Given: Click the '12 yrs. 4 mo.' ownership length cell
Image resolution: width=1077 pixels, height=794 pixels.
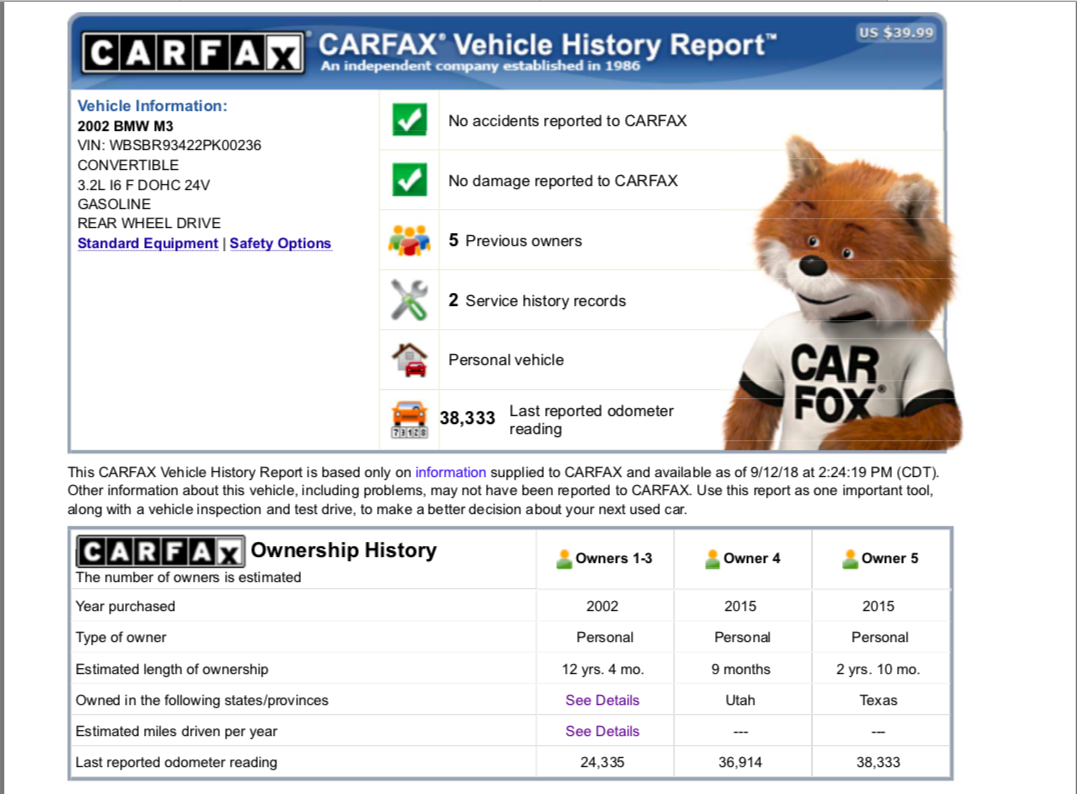Looking at the screenshot, I should tap(603, 669).
